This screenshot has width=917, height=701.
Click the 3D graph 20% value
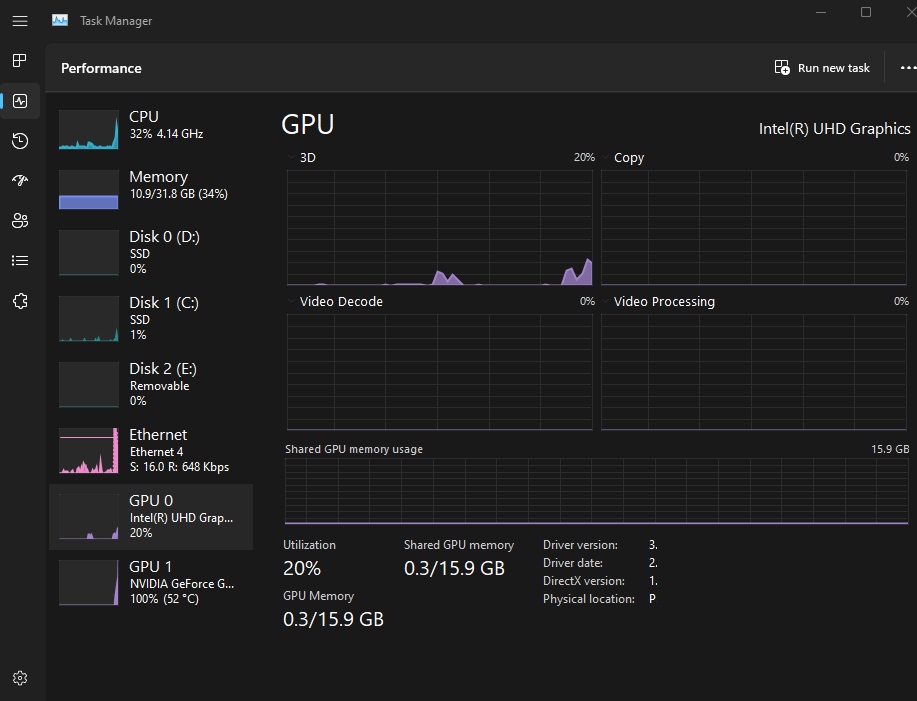[x=584, y=157]
